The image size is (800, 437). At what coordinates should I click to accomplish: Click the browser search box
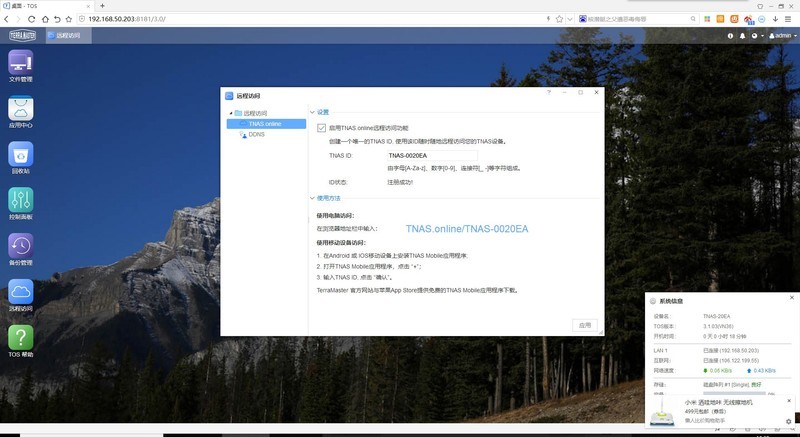(x=638, y=19)
